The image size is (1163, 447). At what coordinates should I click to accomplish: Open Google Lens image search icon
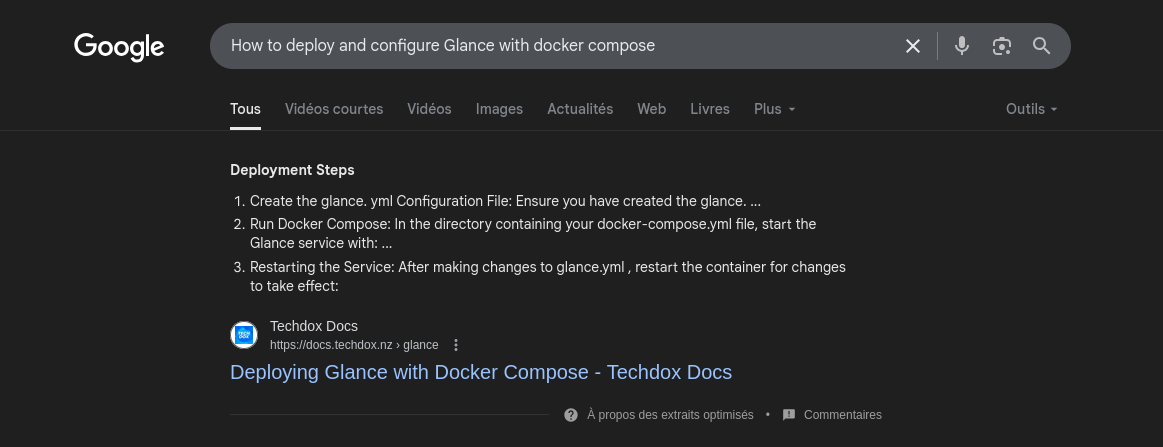coord(1002,46)
